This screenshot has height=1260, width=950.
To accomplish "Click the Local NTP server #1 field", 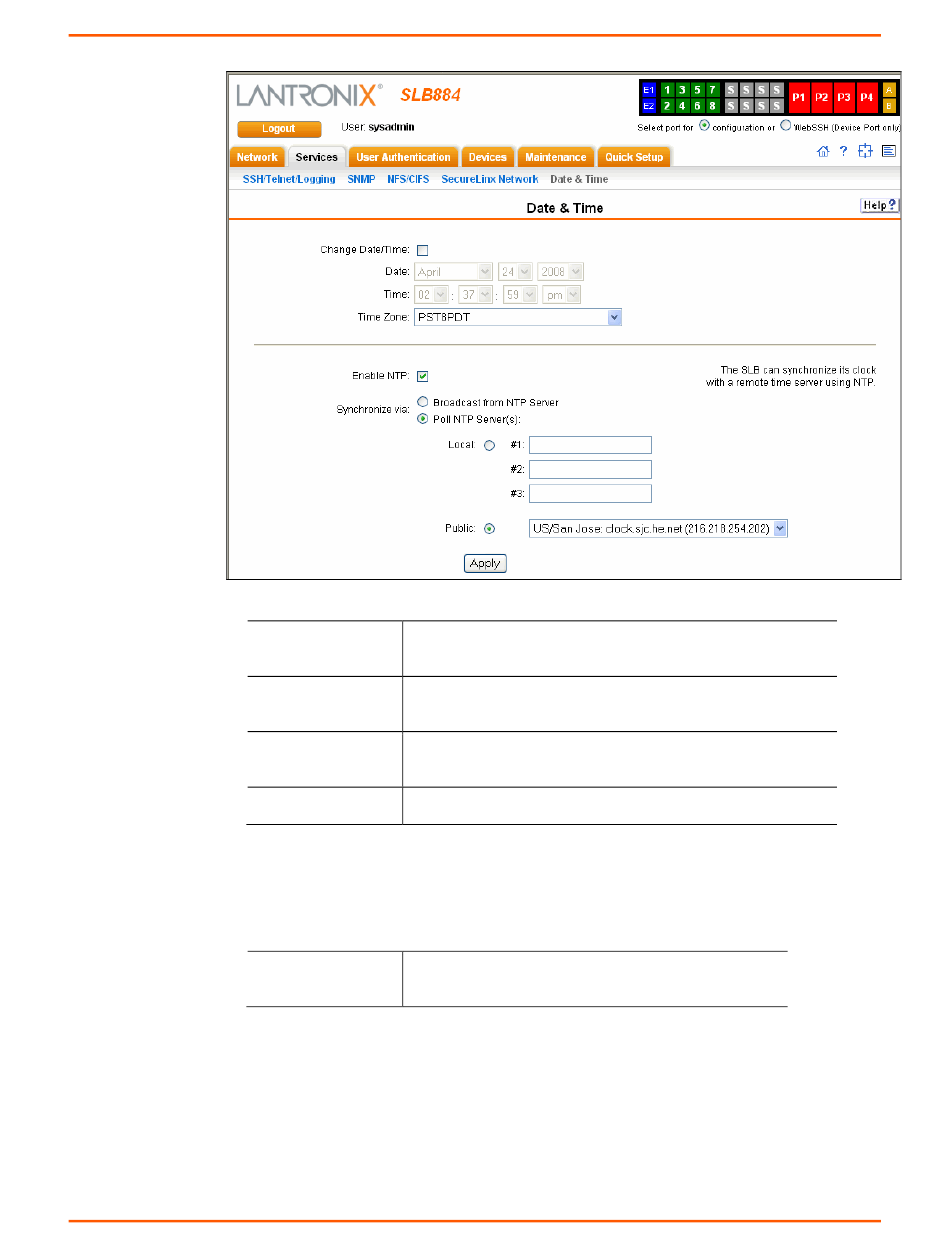I will 590,445.
